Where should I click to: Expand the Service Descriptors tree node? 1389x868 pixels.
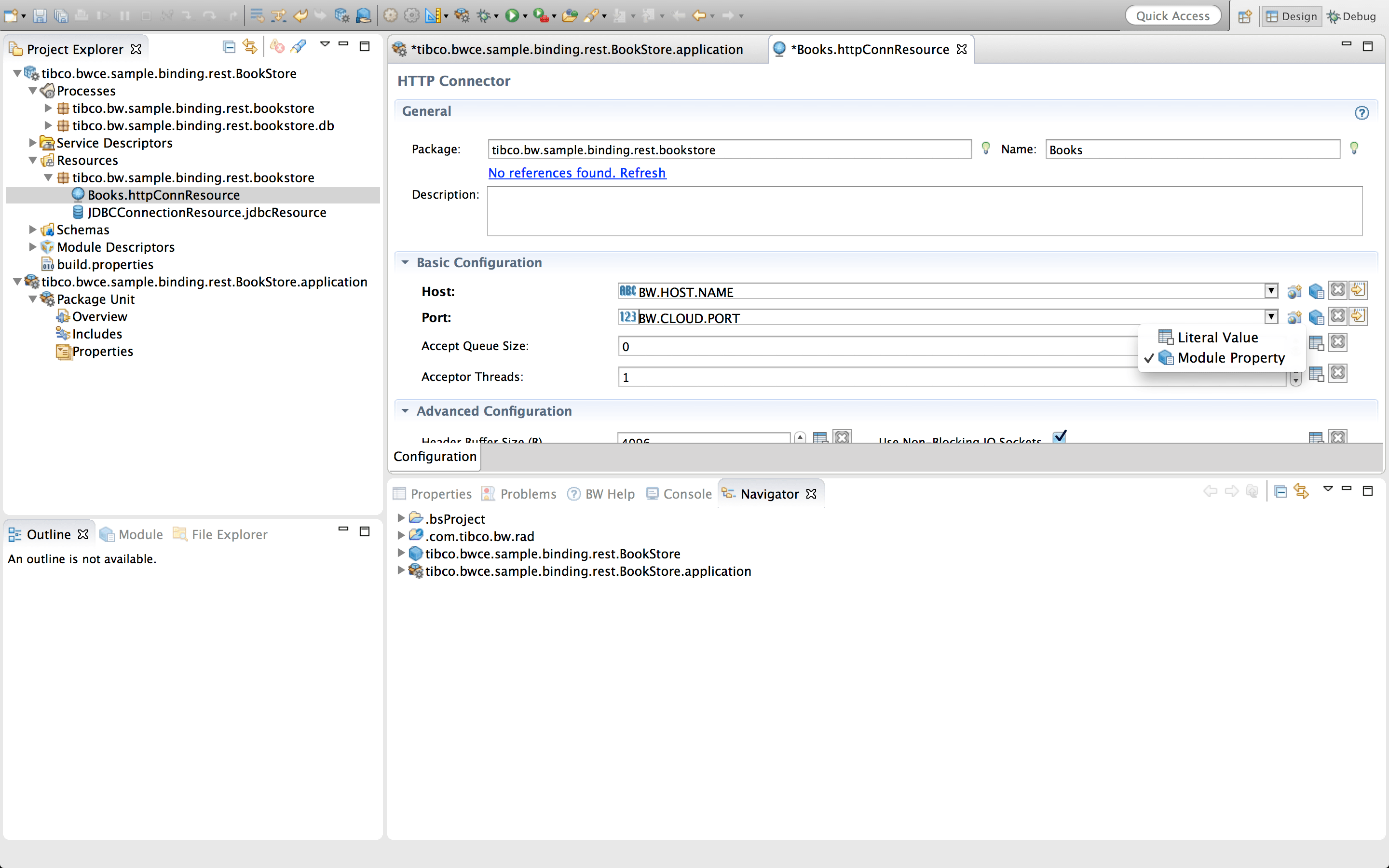tap(32, 143)
